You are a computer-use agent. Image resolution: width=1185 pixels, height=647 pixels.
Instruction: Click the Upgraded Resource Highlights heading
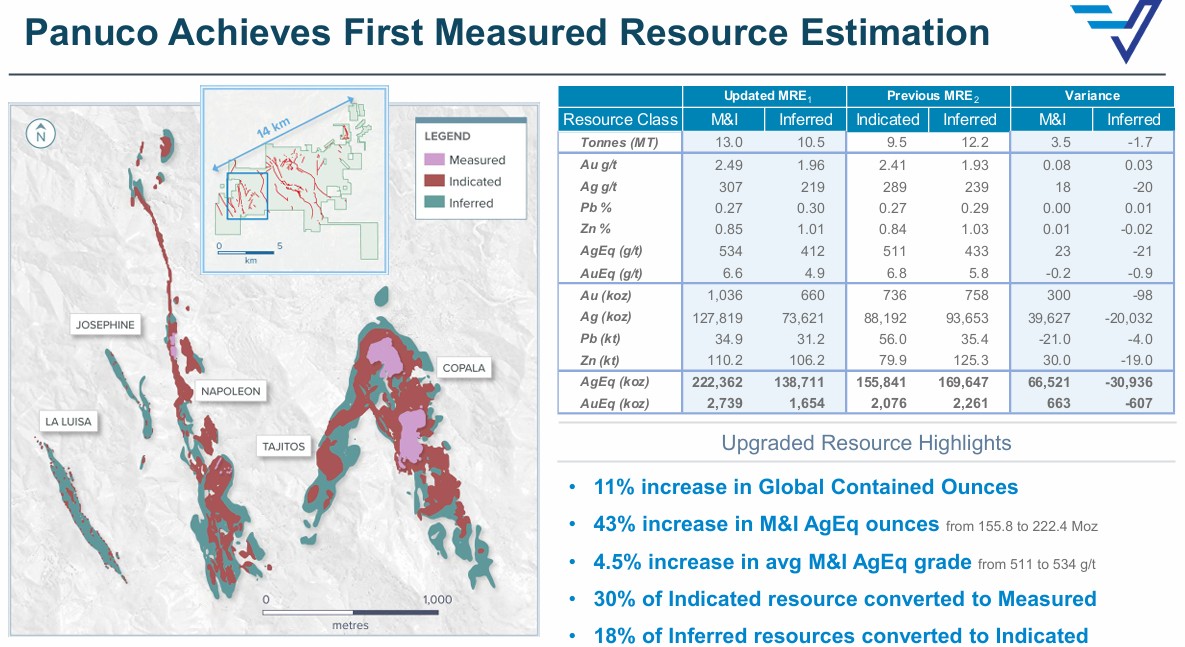(866, 443)
